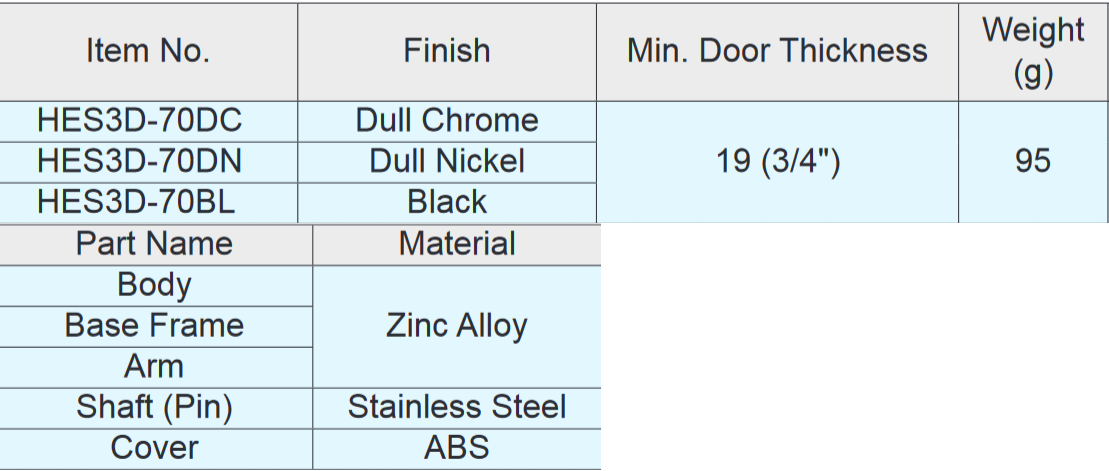
Task: Select the Dull Chrome finish cell
Action: click(x=447, y=121)
